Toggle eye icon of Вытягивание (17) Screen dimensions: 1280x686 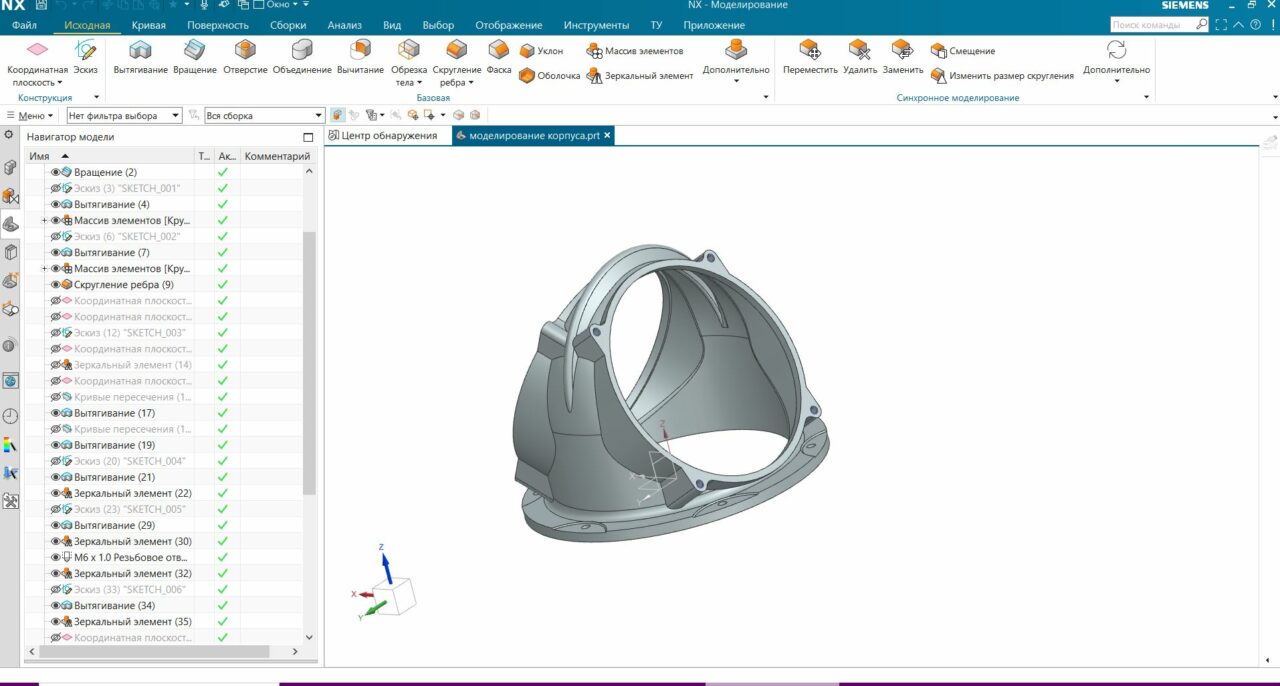[x=56, y=413]
